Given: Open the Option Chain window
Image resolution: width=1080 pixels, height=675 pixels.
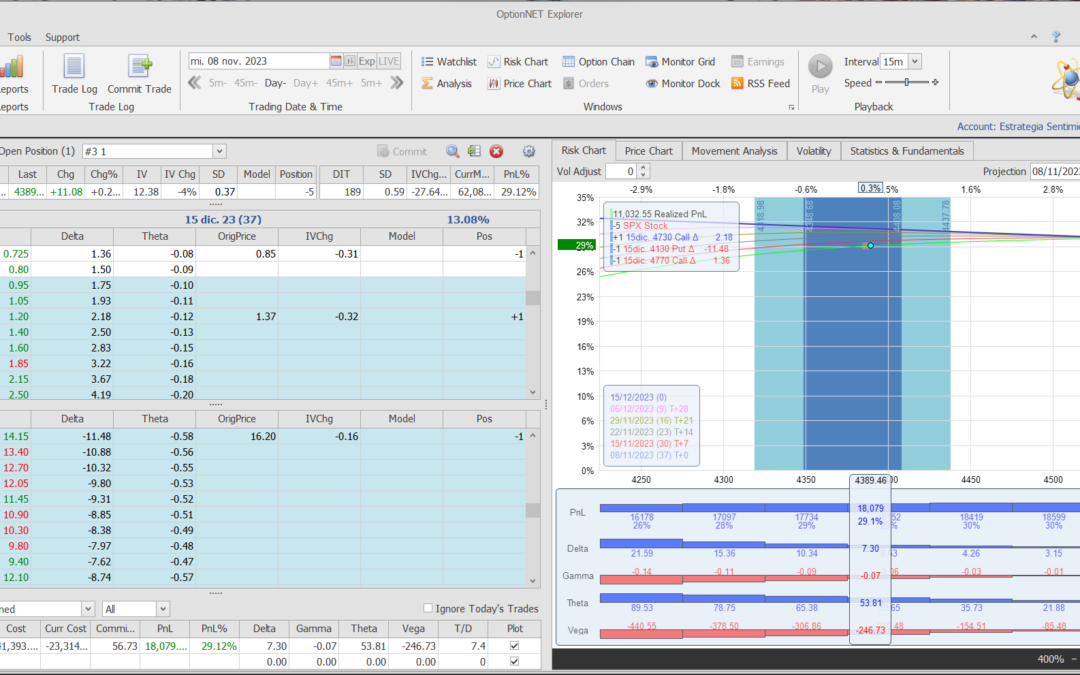Looking at the screenshot, I should click(x=598, y=62).
